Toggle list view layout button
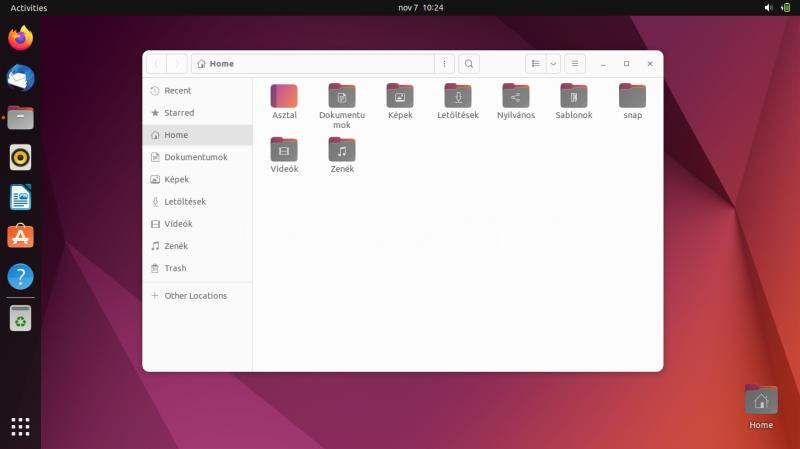The image size is (800, 449). (x=536, y=64)
